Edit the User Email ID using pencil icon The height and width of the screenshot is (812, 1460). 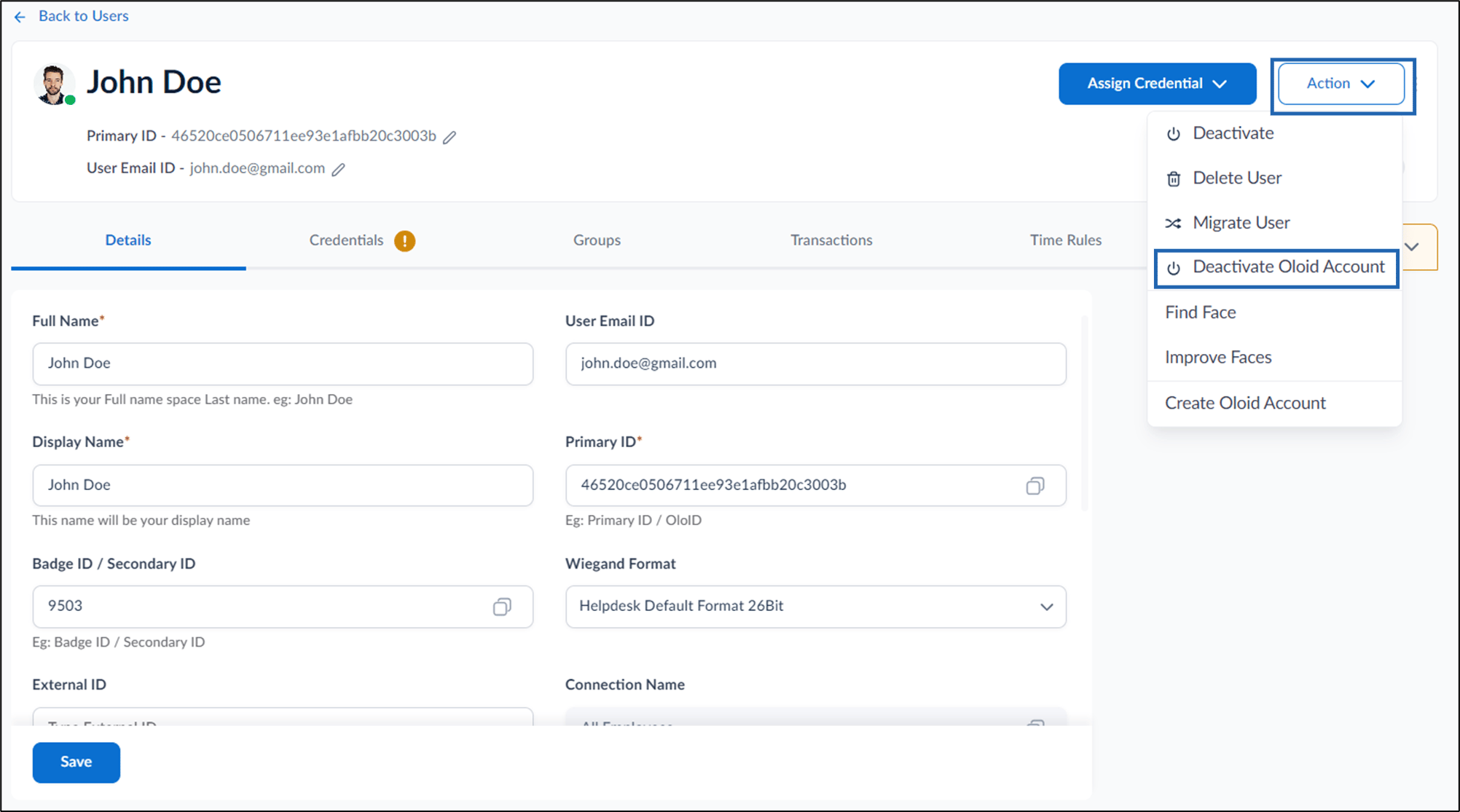pos(339,170)
